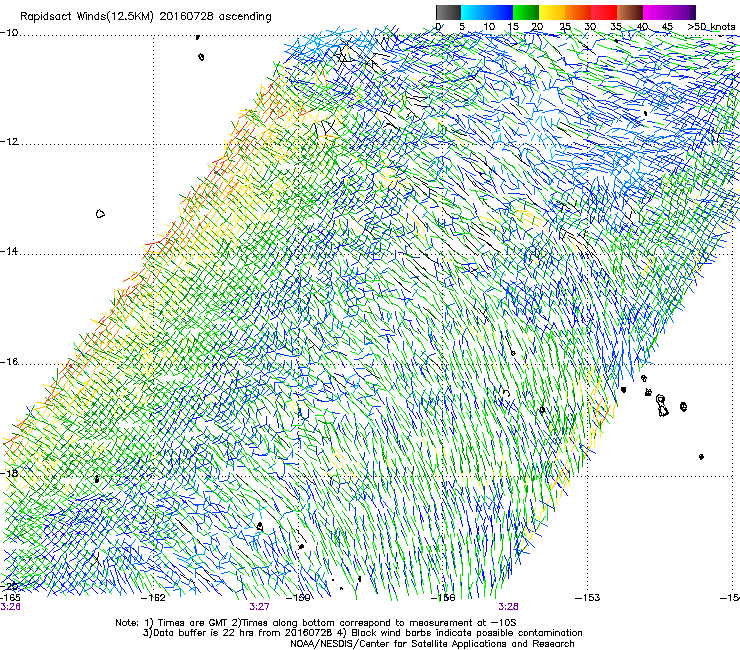Click the orange 25-30 knots color swatch
The height and width of the screenshot is (650, 740).
[x=578, y=12]
